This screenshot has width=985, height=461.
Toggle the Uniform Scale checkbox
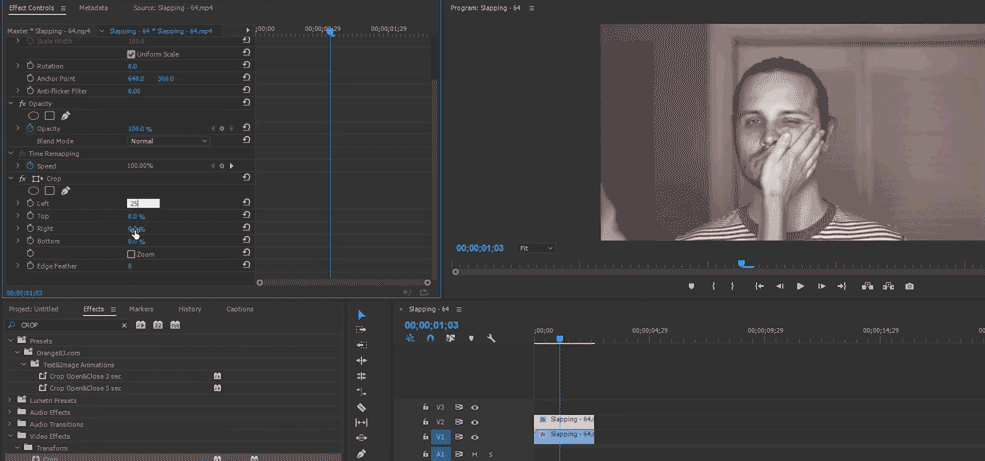[x=131, y=54]
